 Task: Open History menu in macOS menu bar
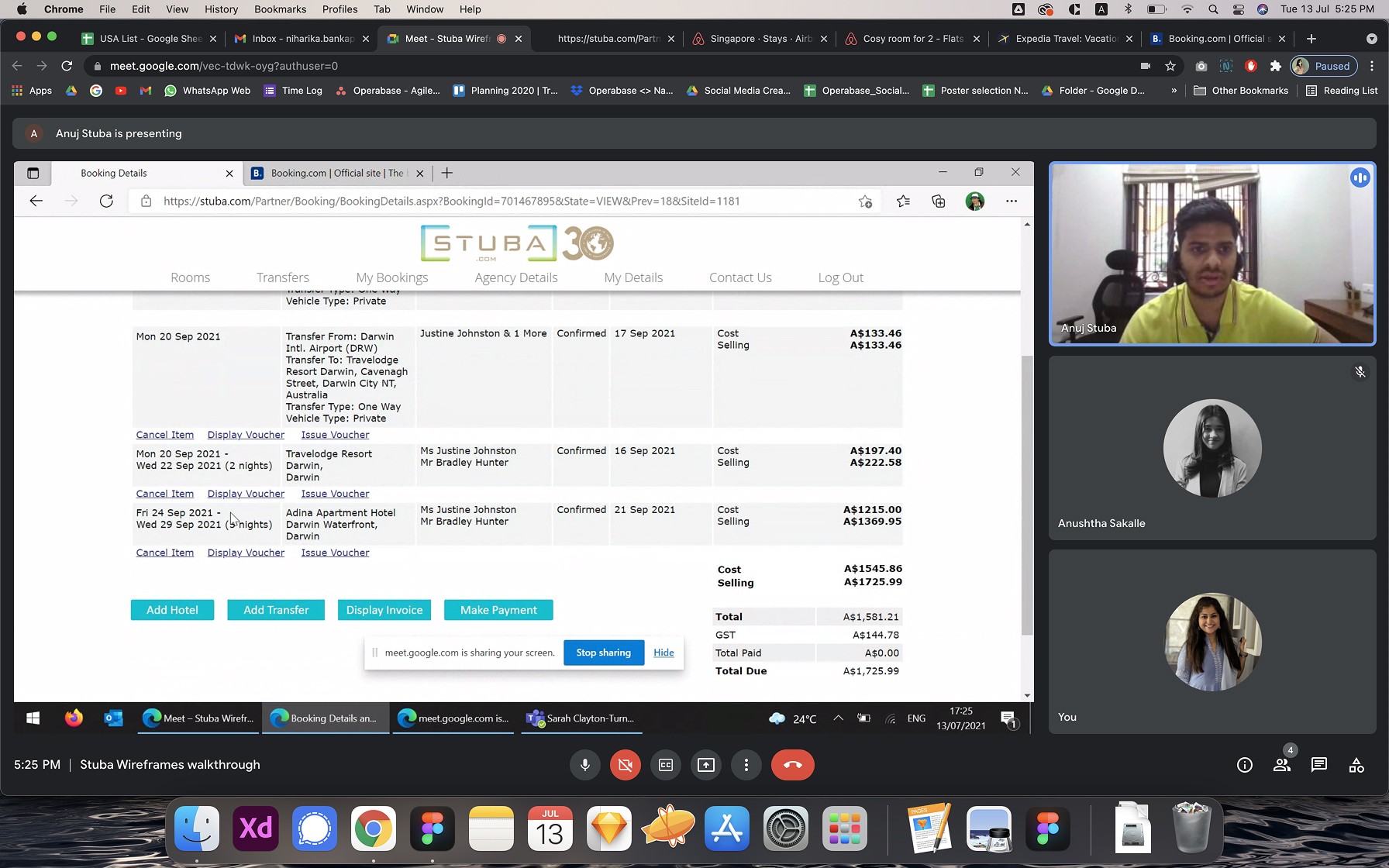point(221,9)
